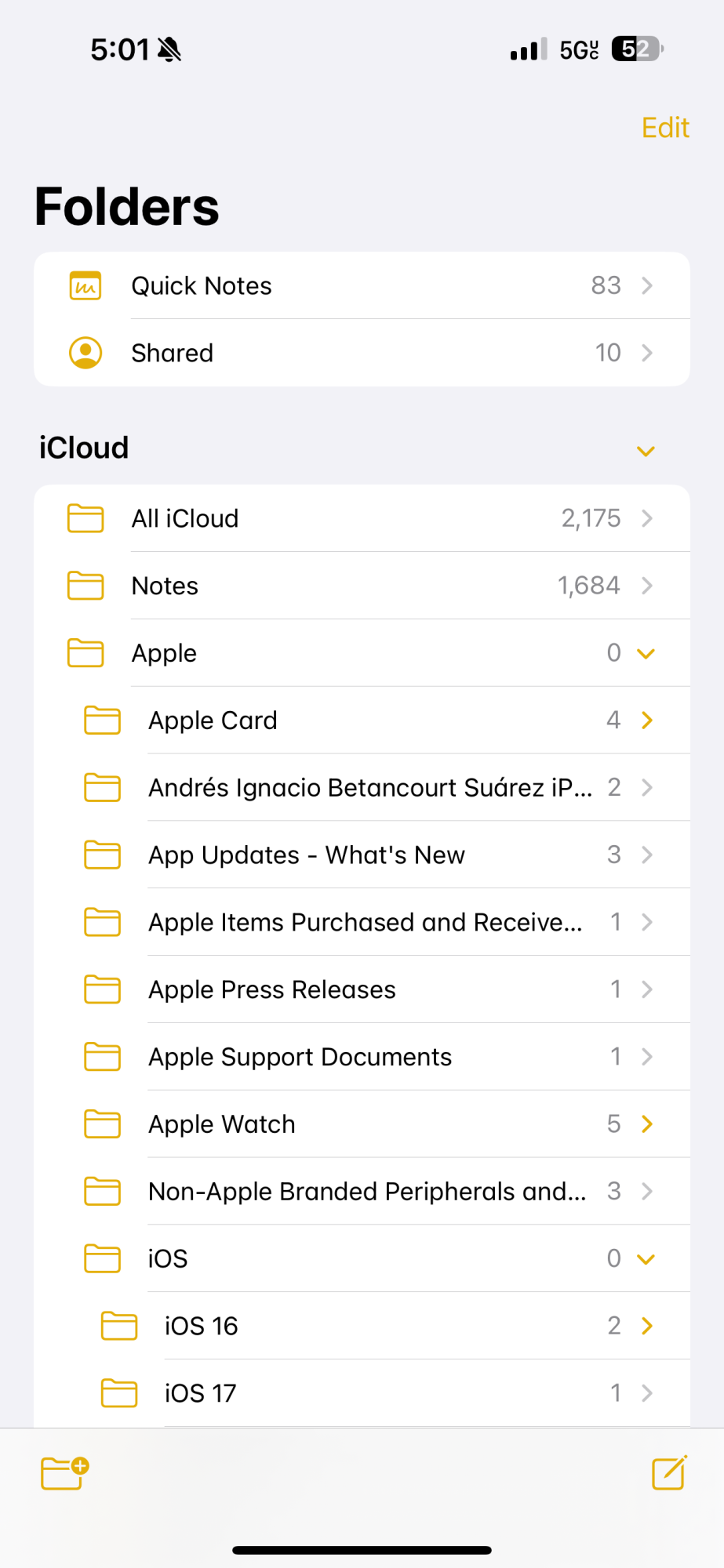The height and width of the screenshot is (1568, 724).
Task: Open the Notes folder
Action: click(x=362, y=586)
